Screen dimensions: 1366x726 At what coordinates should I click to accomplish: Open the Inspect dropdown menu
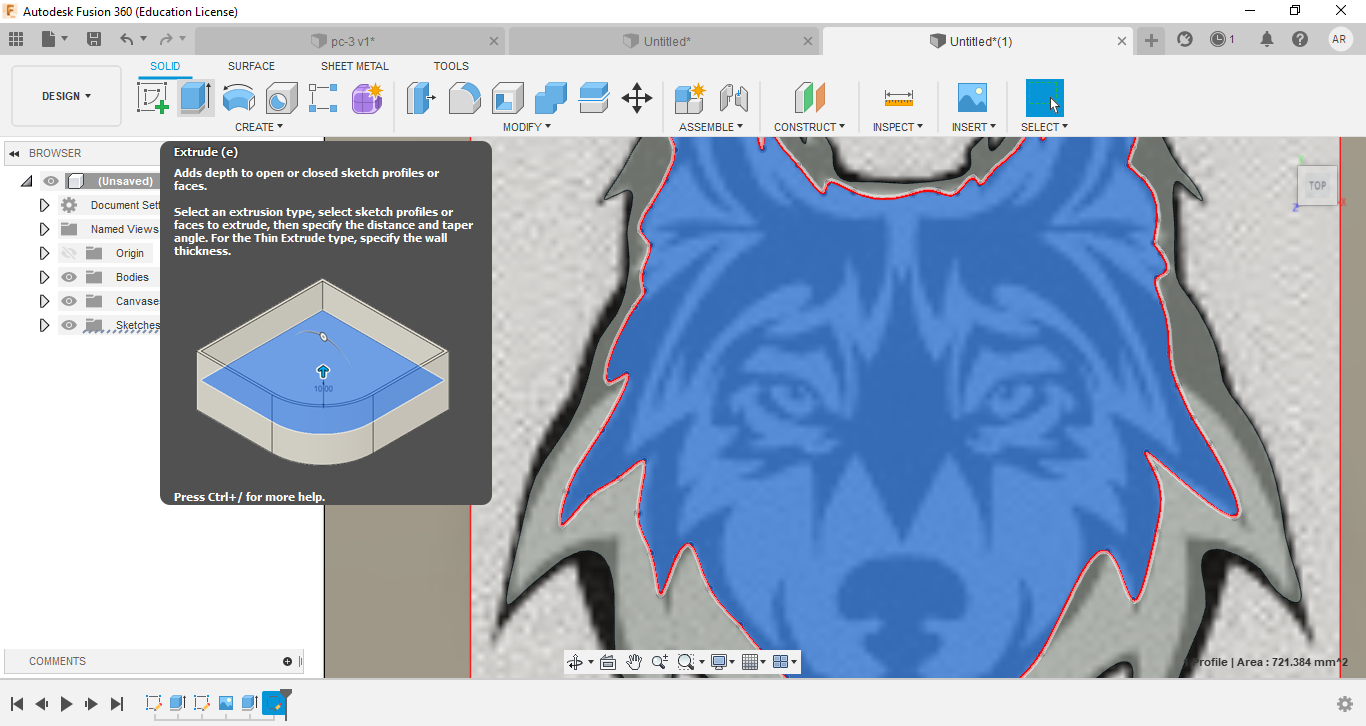point(898,127)
